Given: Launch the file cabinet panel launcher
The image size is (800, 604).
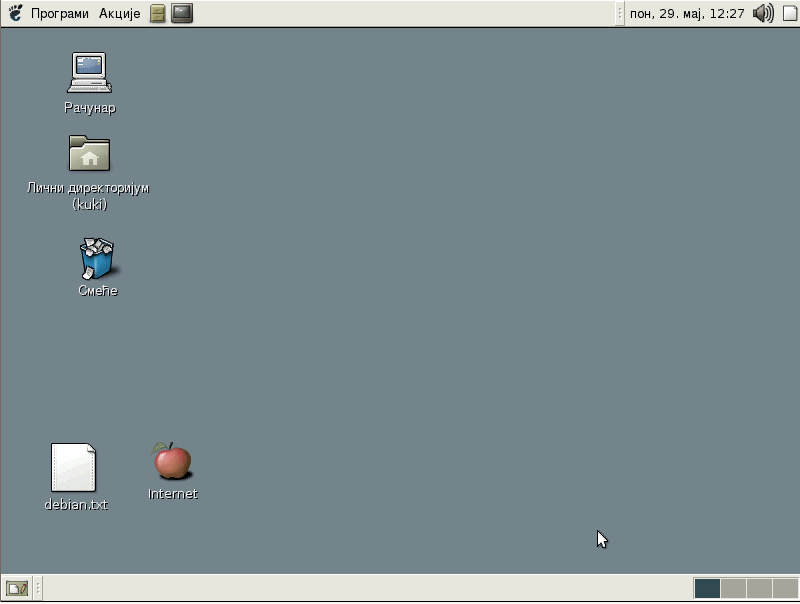Looking at the screenshot, I should coord(158,14).
